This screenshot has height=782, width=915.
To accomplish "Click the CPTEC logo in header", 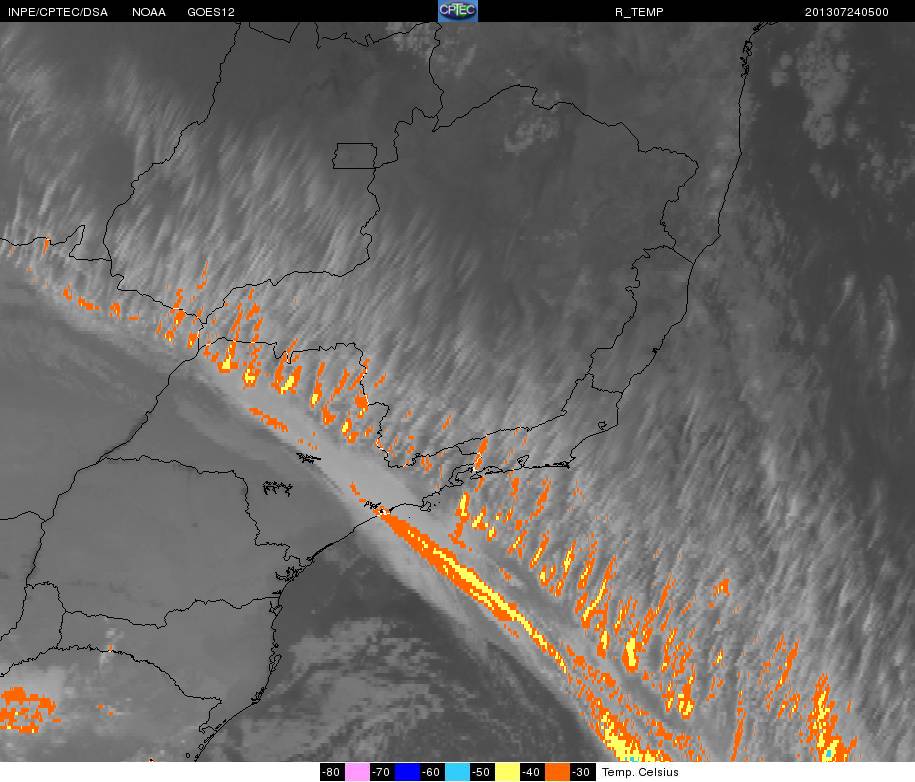I will click(458, 11).
